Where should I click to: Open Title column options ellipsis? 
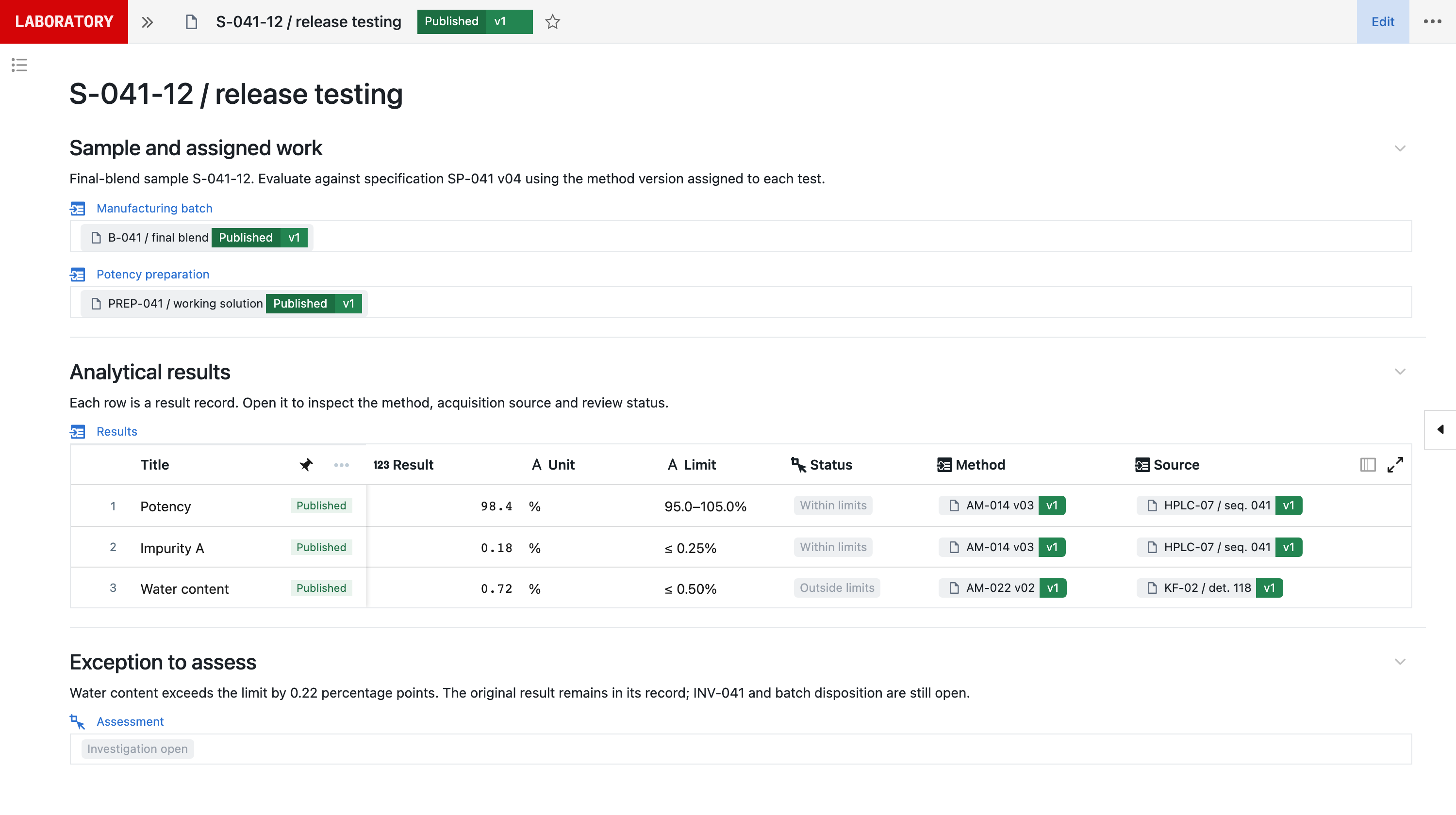point(341,465)
